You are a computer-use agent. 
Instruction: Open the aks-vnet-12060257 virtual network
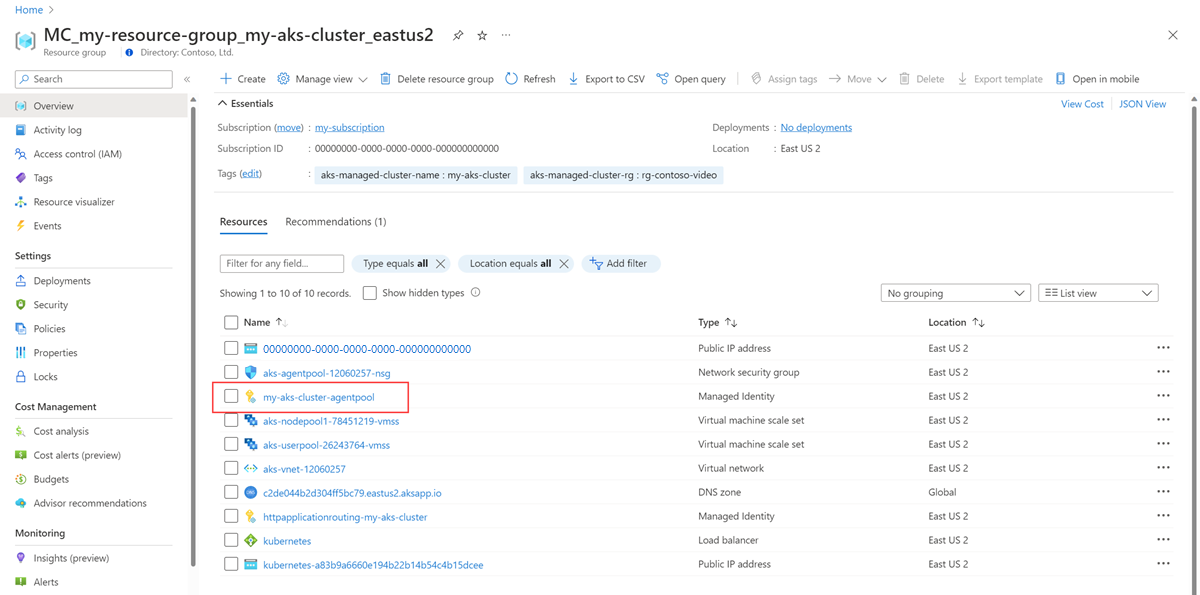[304, 469]
